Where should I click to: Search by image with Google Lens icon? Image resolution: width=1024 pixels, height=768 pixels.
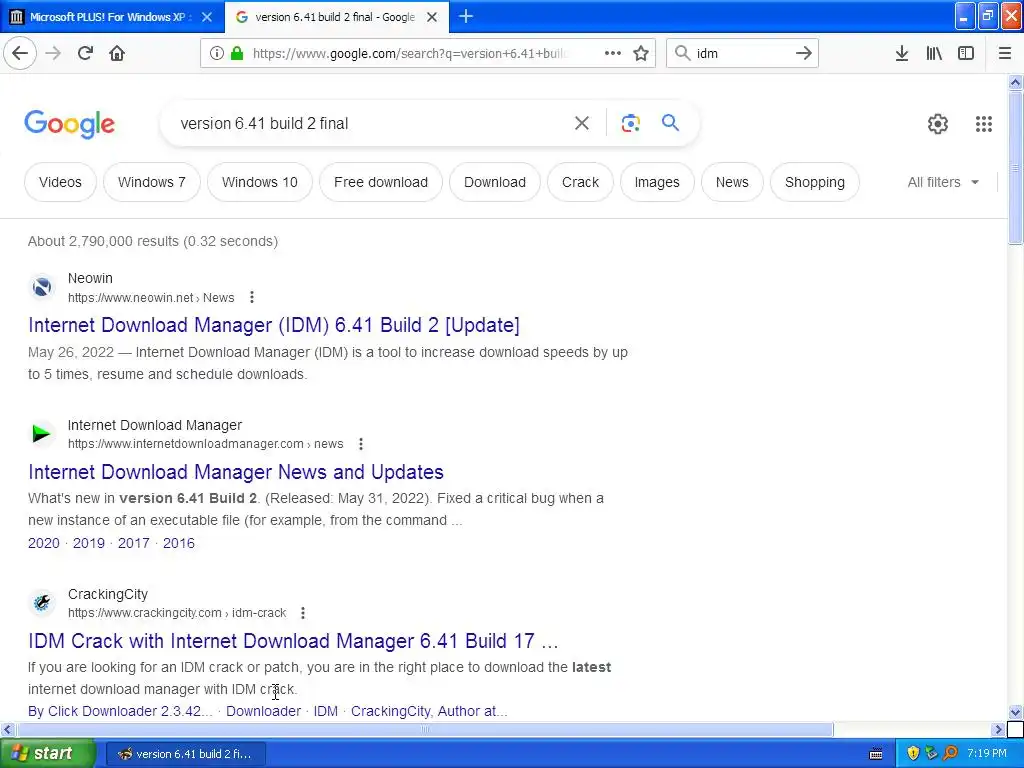click(630, 123)
